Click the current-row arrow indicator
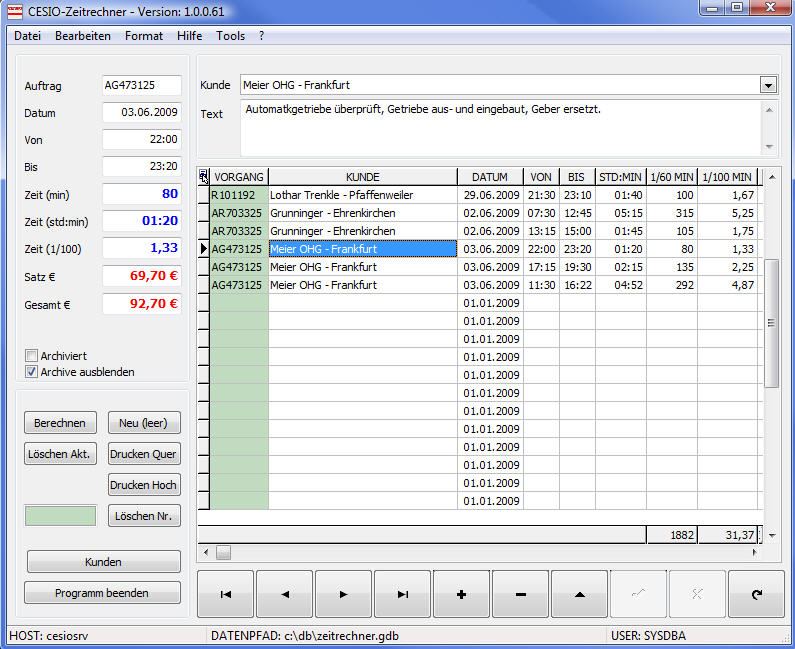 click(203, 249)
